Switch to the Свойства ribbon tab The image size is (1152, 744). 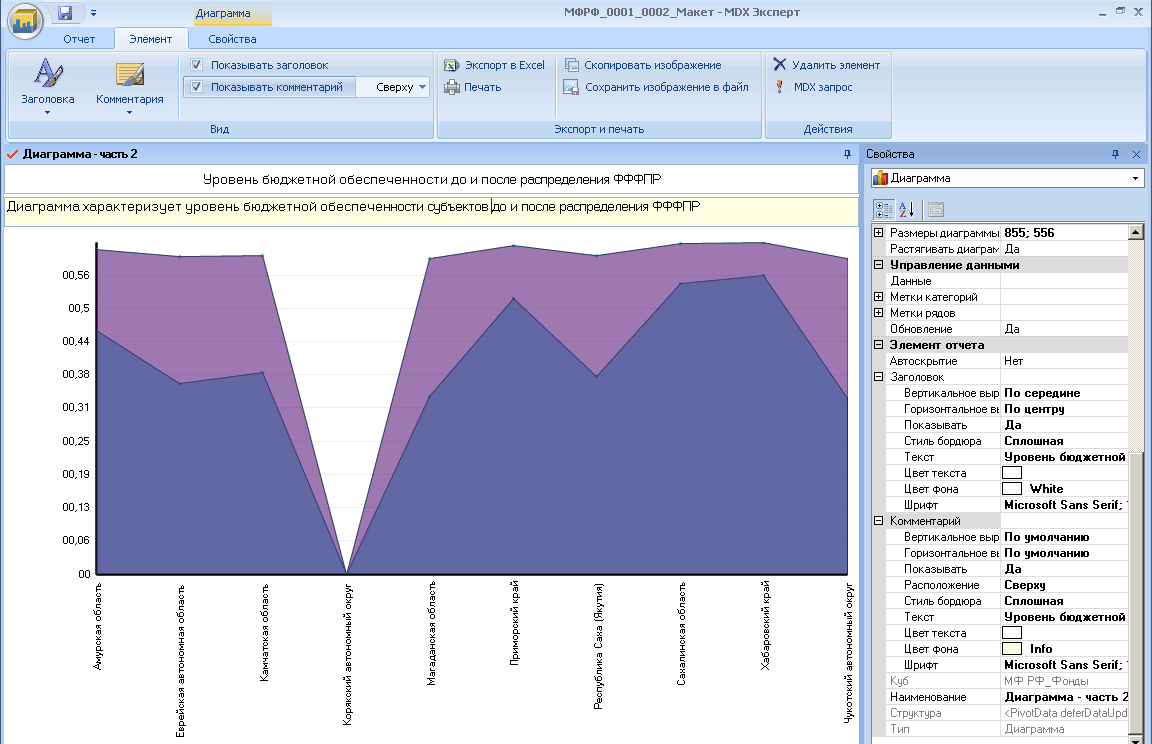[x=232, y=39]
